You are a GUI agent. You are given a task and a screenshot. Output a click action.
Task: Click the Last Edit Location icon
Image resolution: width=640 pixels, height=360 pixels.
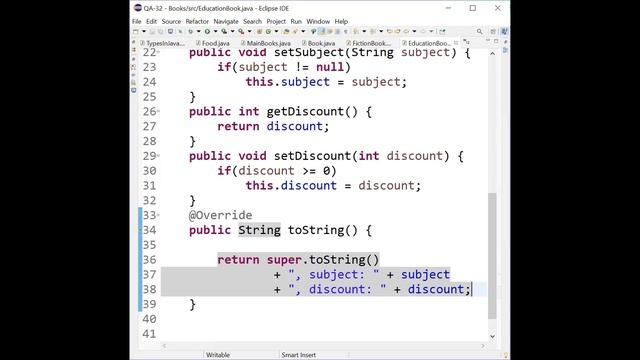(389, 31)
